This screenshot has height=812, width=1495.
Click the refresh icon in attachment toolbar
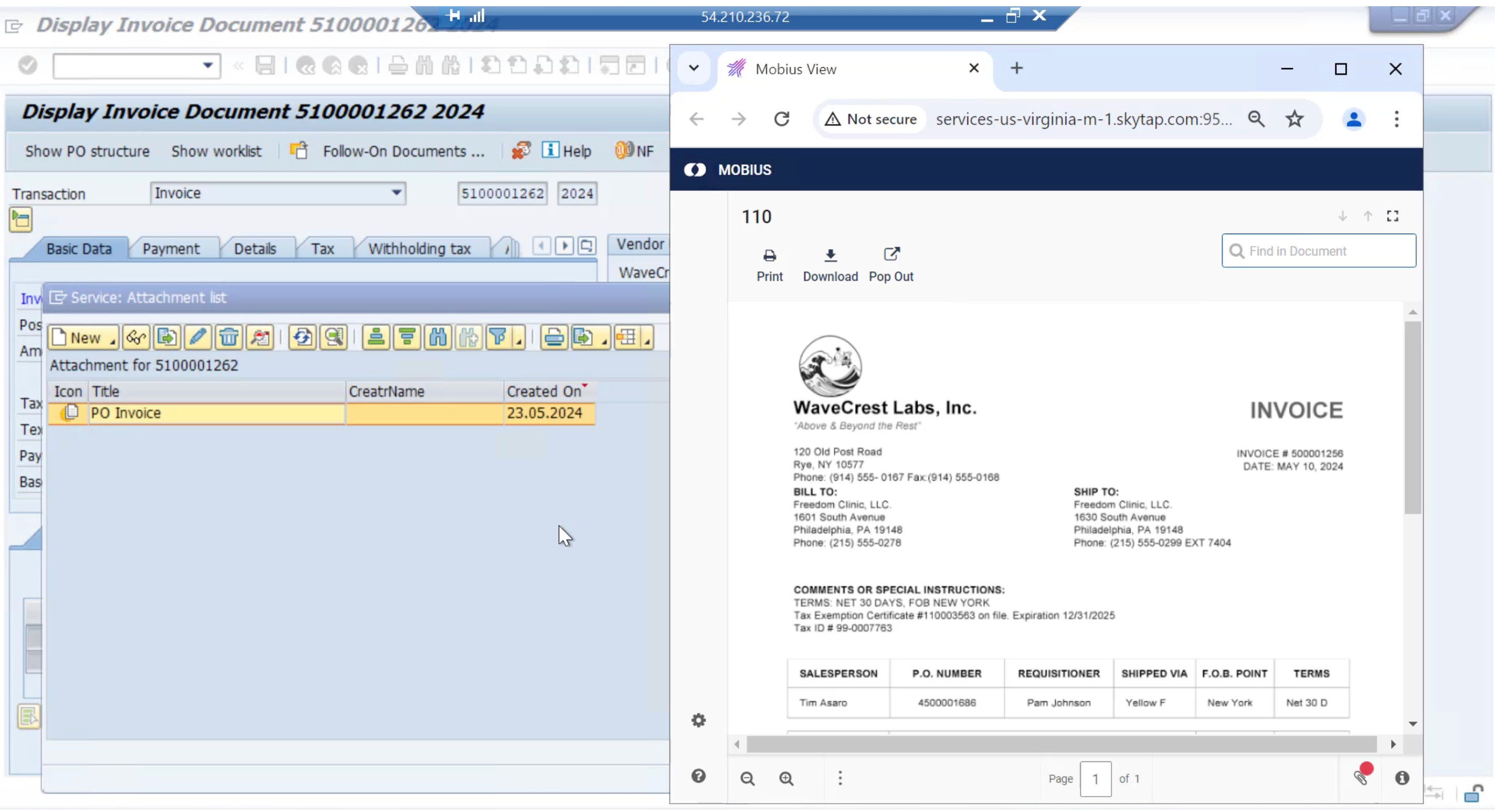pos(302,337)
